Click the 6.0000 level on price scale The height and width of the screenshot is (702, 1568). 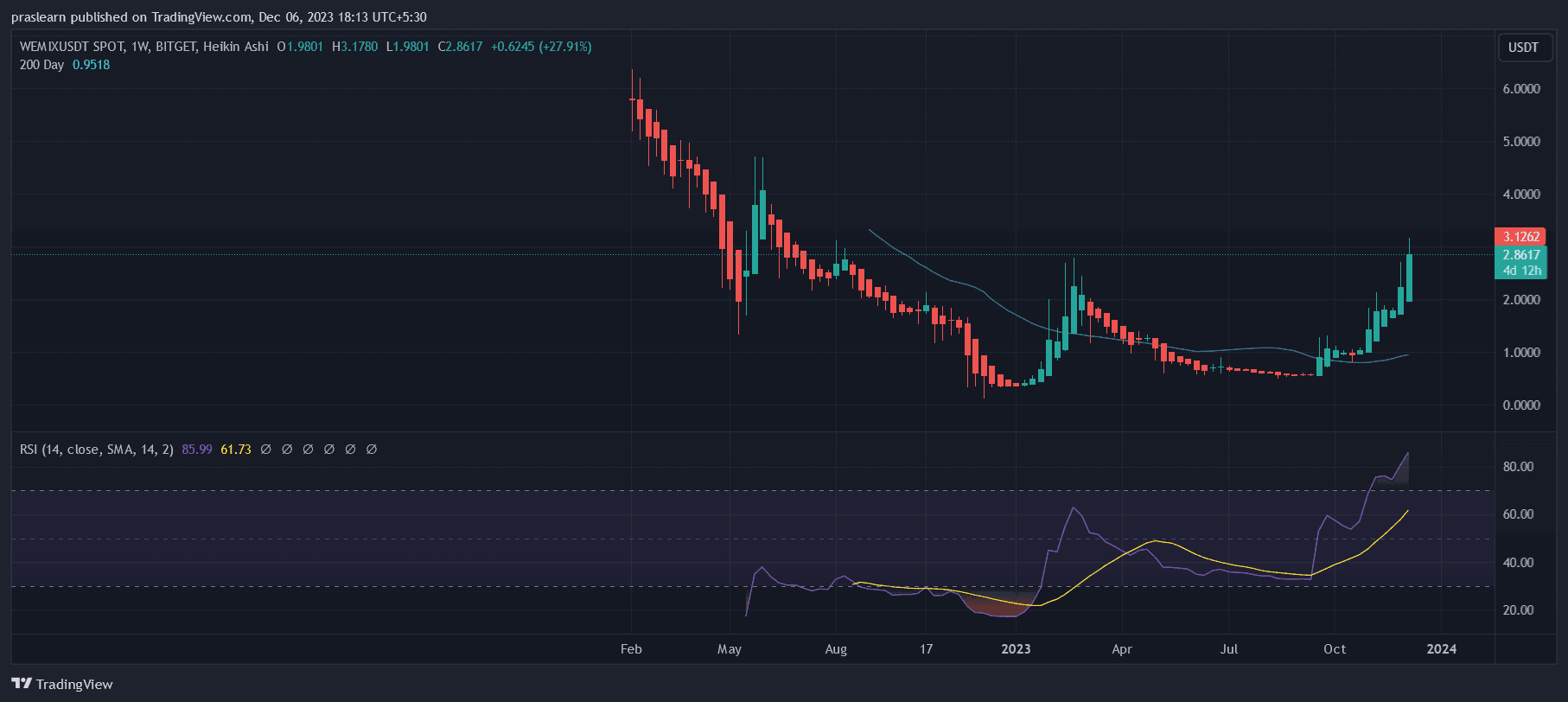tap(1521, 89)
